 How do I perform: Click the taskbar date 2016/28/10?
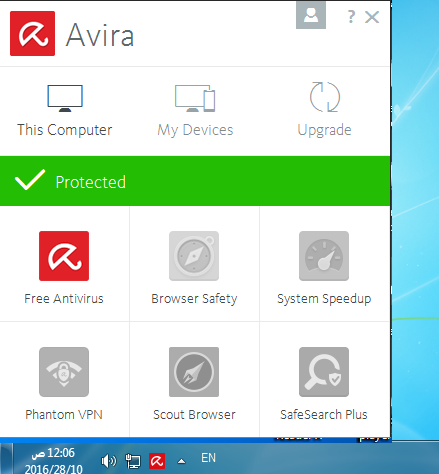click(x=53, y=469)
